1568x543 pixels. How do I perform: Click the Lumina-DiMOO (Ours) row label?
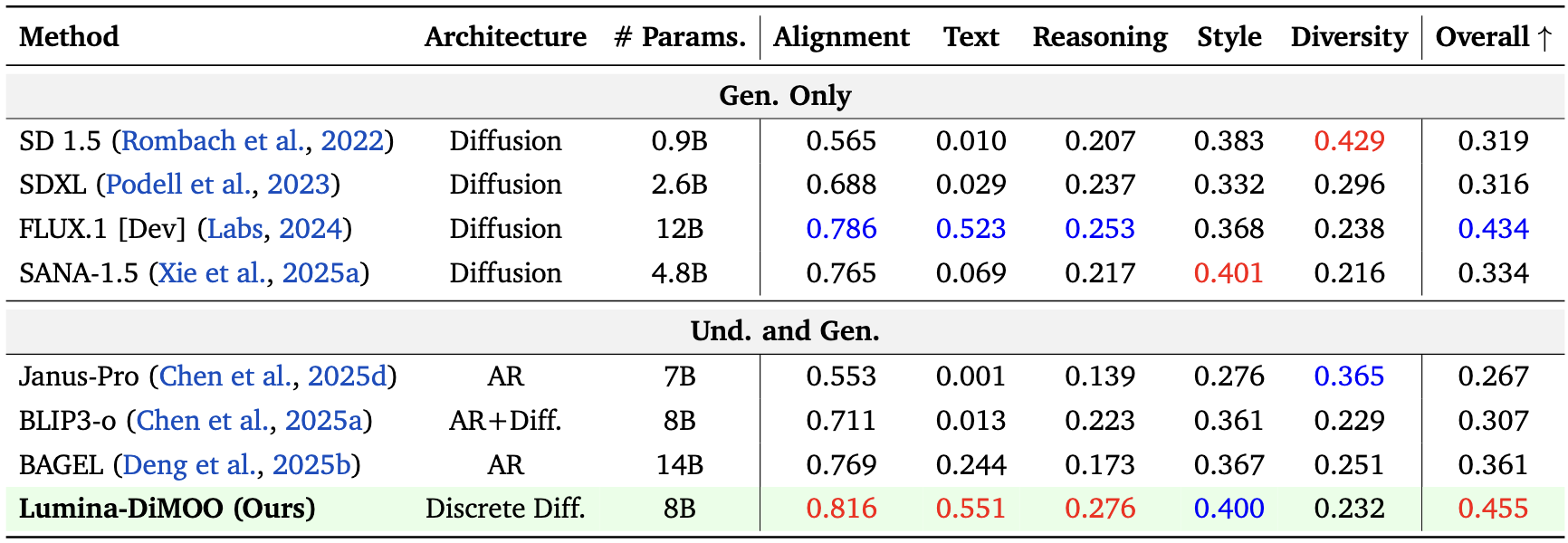coord(167,509)
